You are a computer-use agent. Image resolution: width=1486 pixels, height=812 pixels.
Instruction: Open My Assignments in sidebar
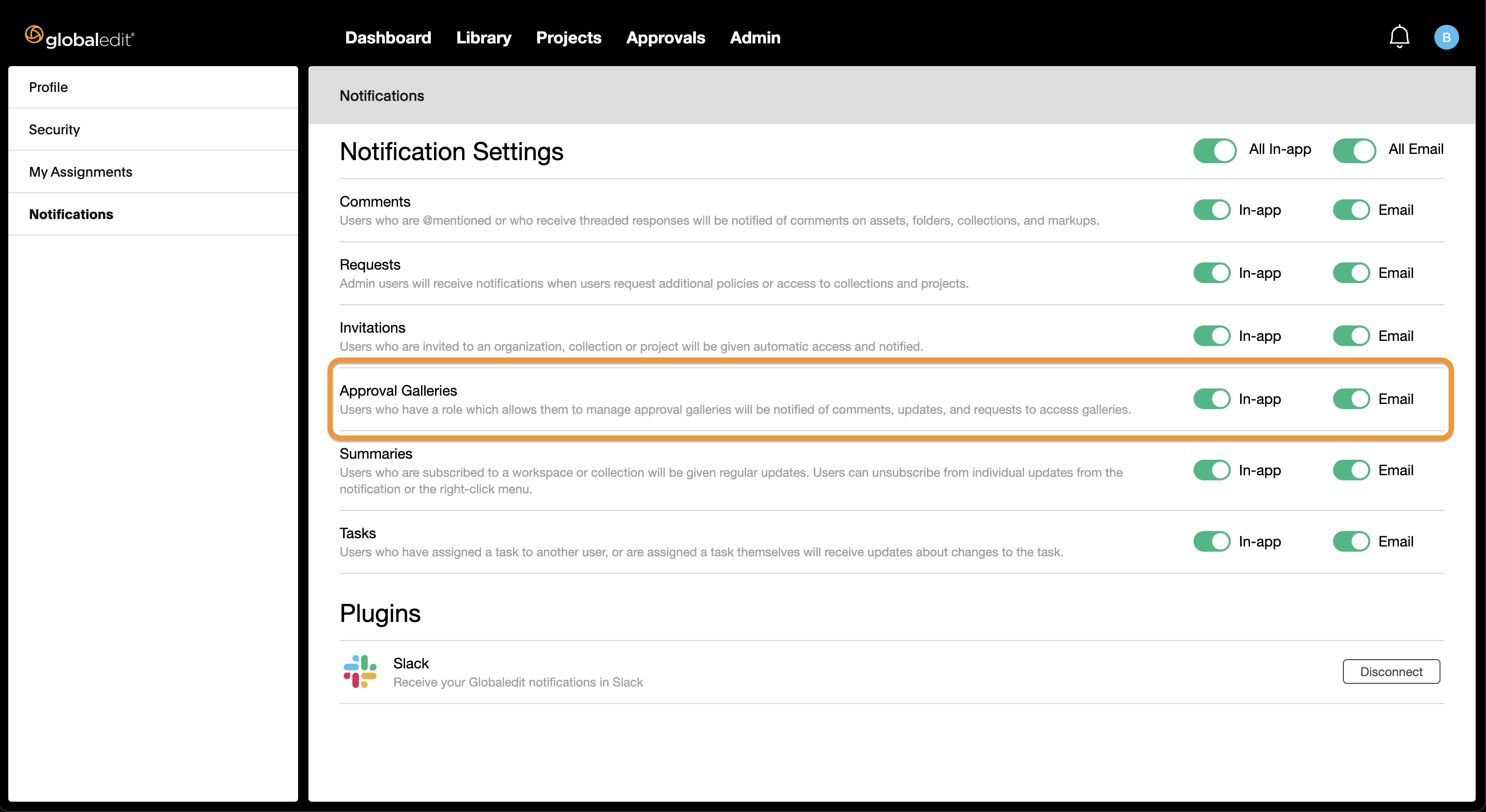point(153,172)
